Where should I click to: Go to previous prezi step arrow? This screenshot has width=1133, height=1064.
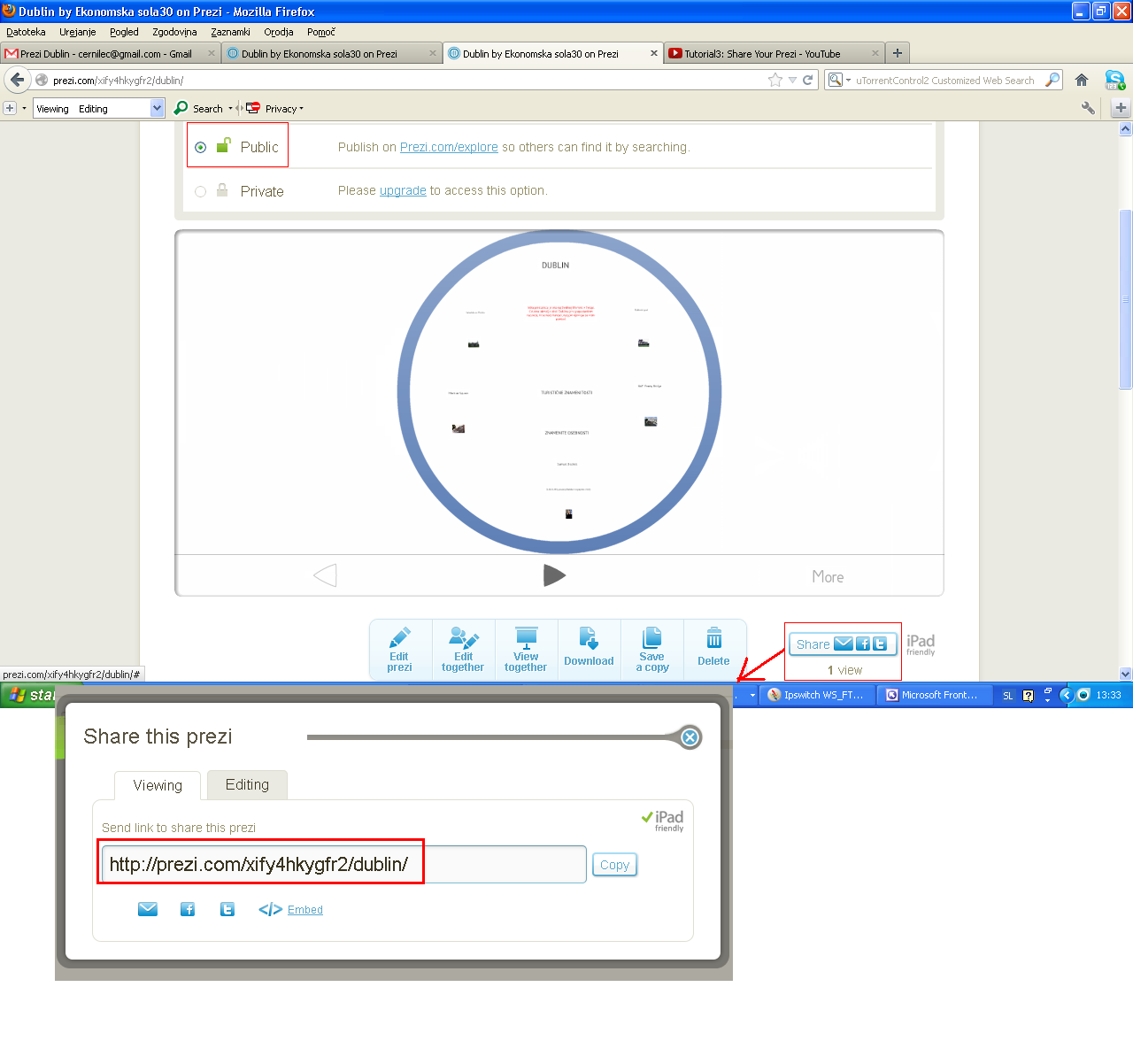click(325, 575)
